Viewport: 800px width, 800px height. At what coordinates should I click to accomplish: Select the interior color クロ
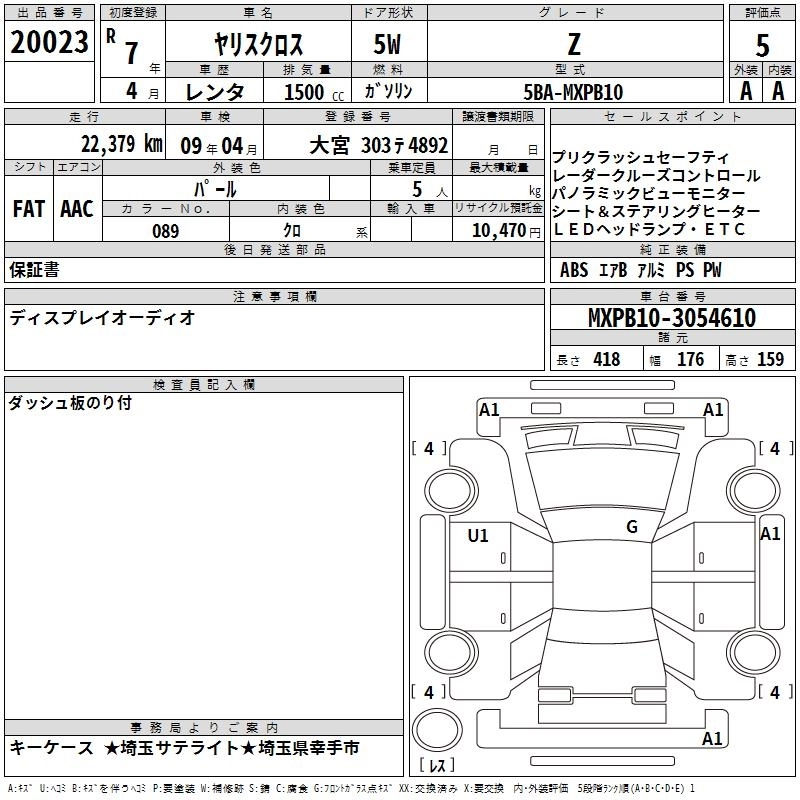(292, 231)
